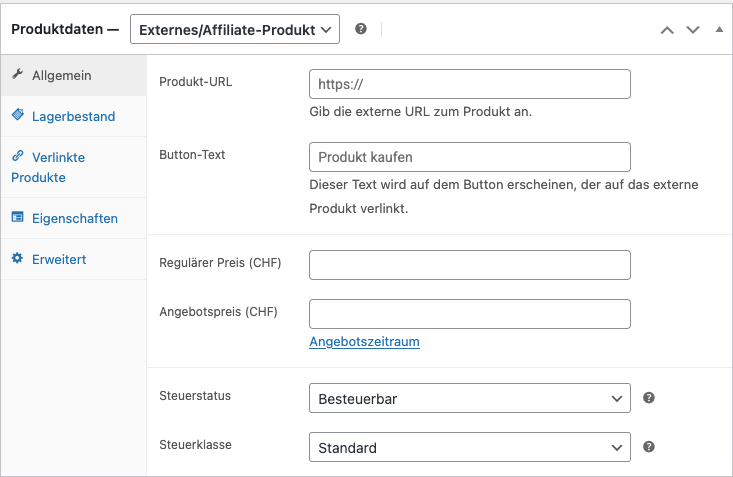Click the list icon beside Eigenschaften

18,218
